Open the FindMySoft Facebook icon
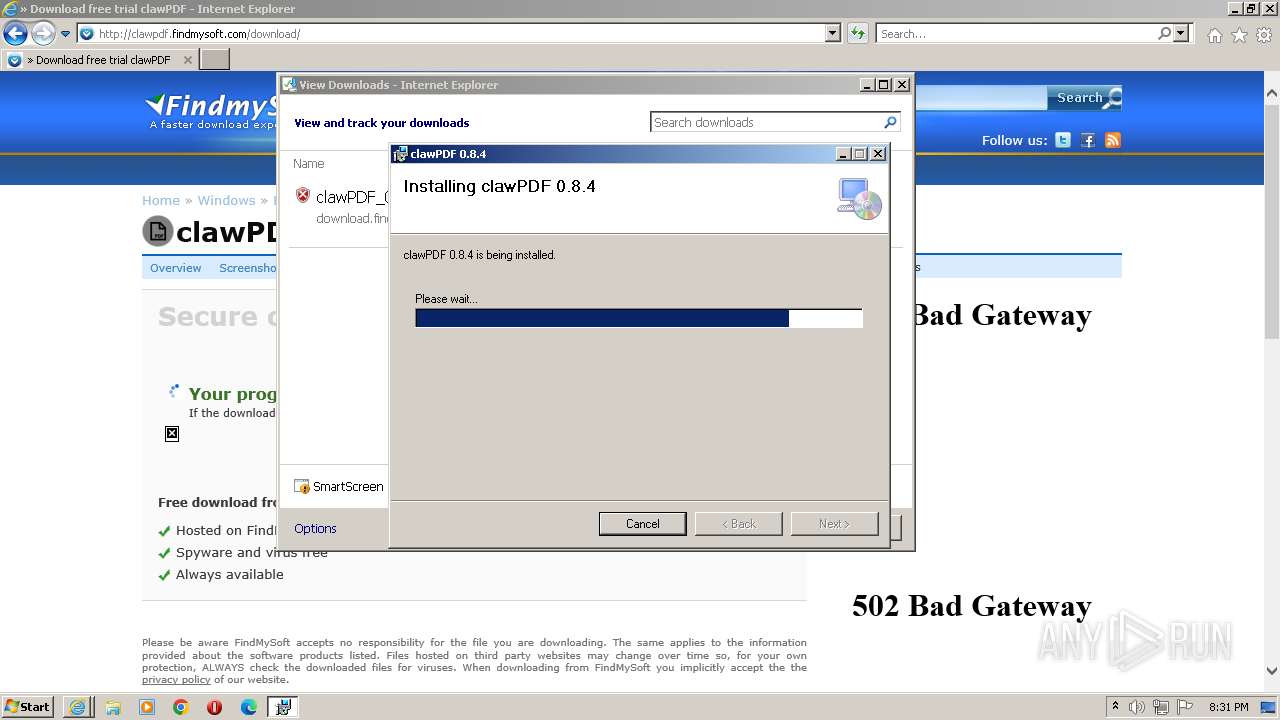 tap(1088, 140)
